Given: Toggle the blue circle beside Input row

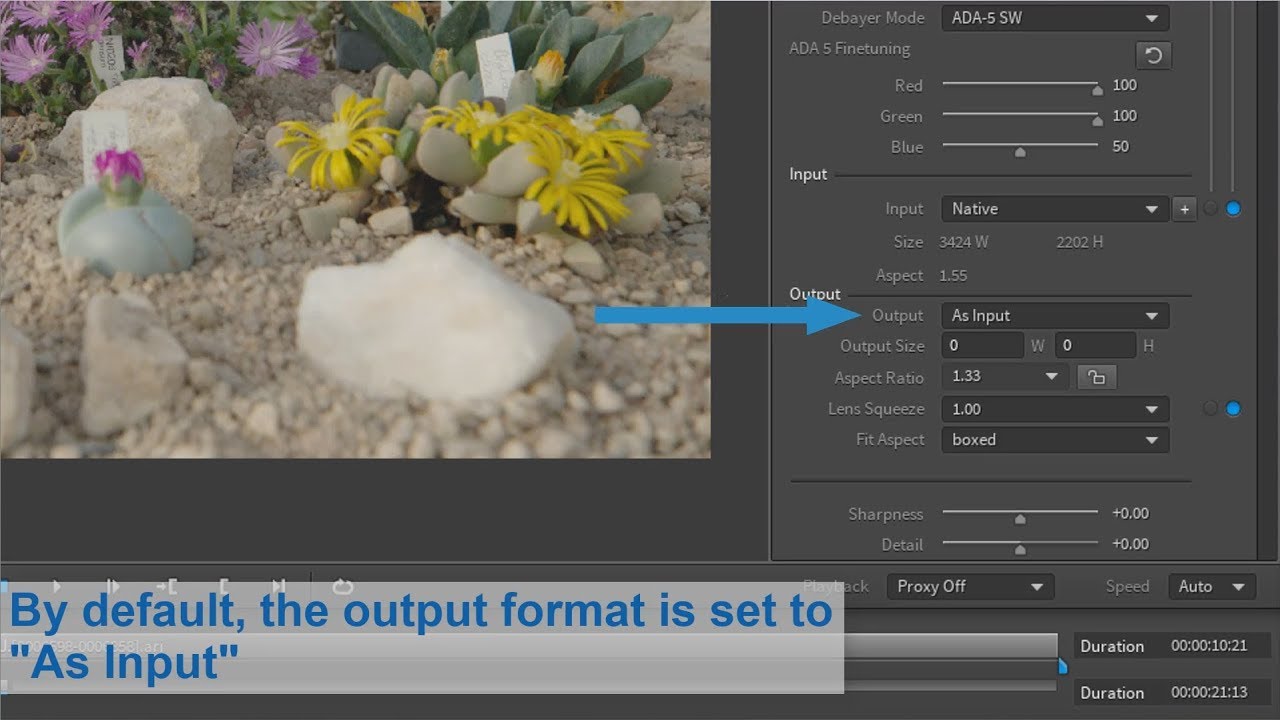Looking at the screenshot, I should (x=1233, y=209).
